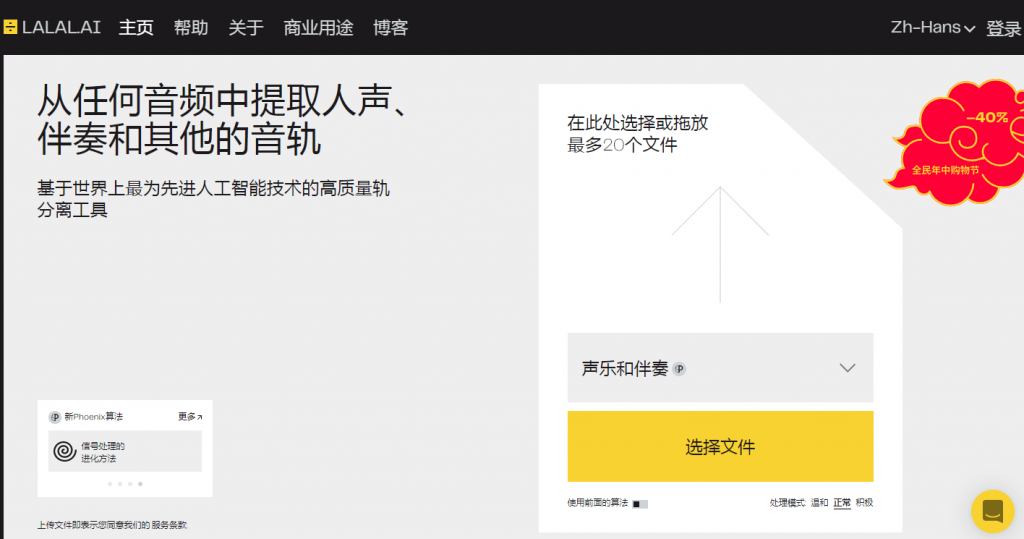Open the 信号处理的进化方法 card
The image size is (1024, 539).
(x=125, y=451)
